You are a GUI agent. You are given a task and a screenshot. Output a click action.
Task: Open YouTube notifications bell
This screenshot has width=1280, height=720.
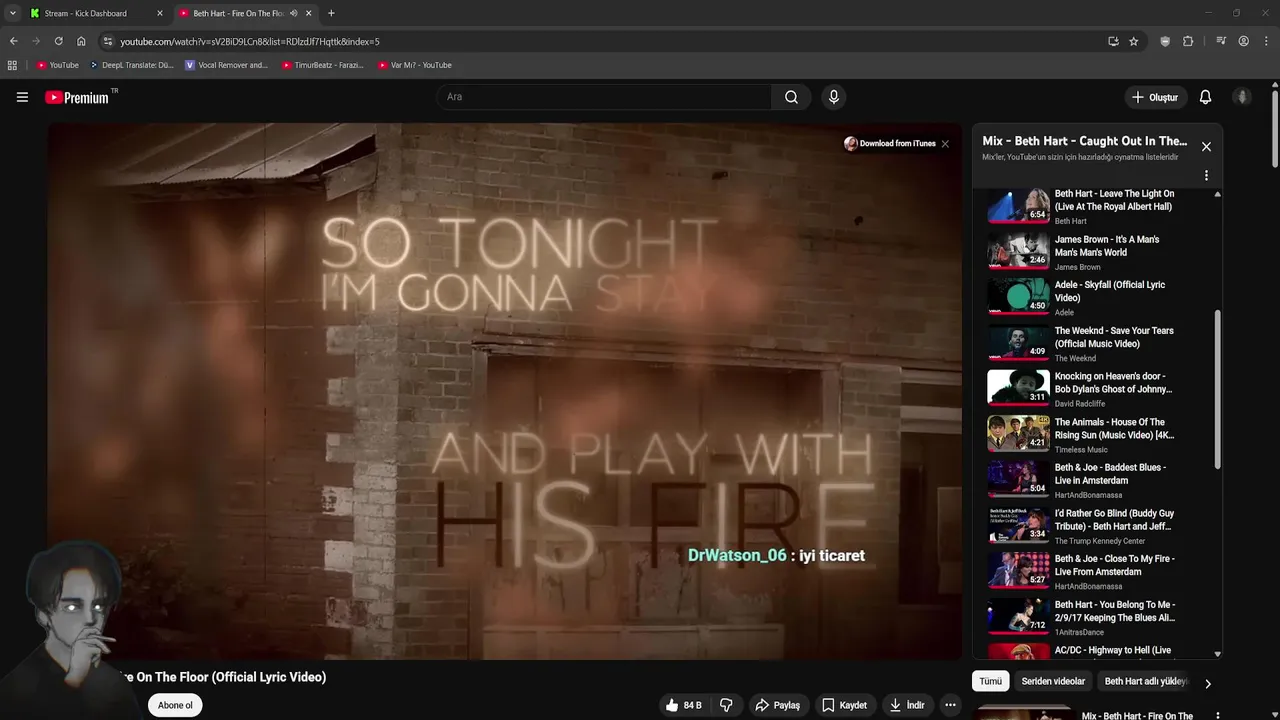point(1205,97)
